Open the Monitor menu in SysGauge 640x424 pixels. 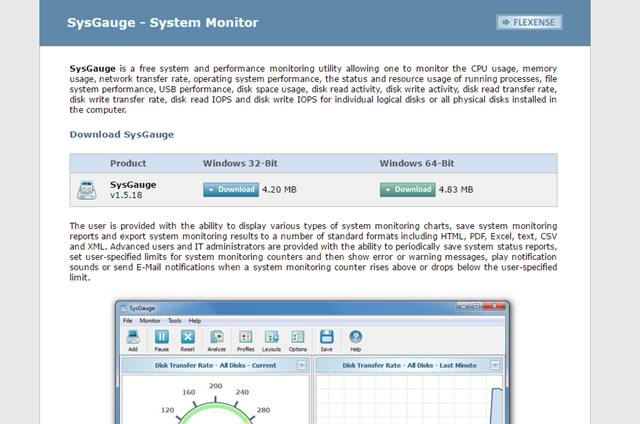150,321
